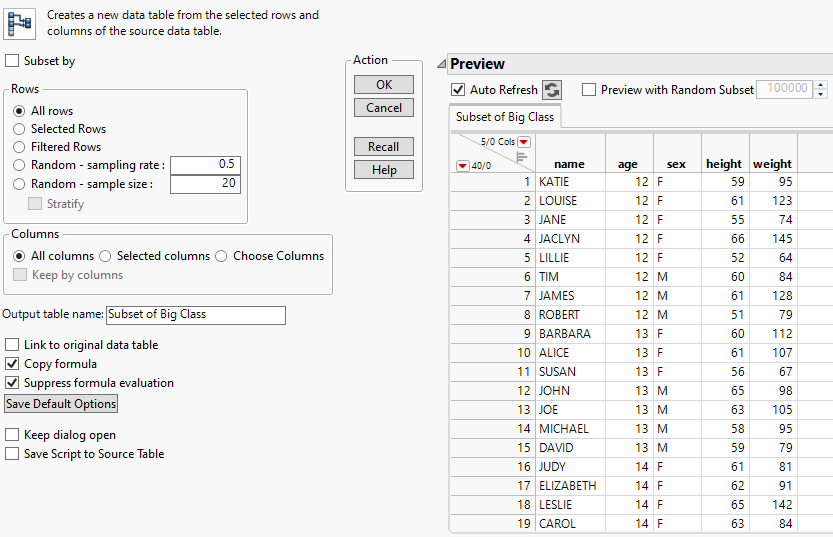
Task: Switch to the Subset of Big Class tab
Action: (x=505, y=117)
